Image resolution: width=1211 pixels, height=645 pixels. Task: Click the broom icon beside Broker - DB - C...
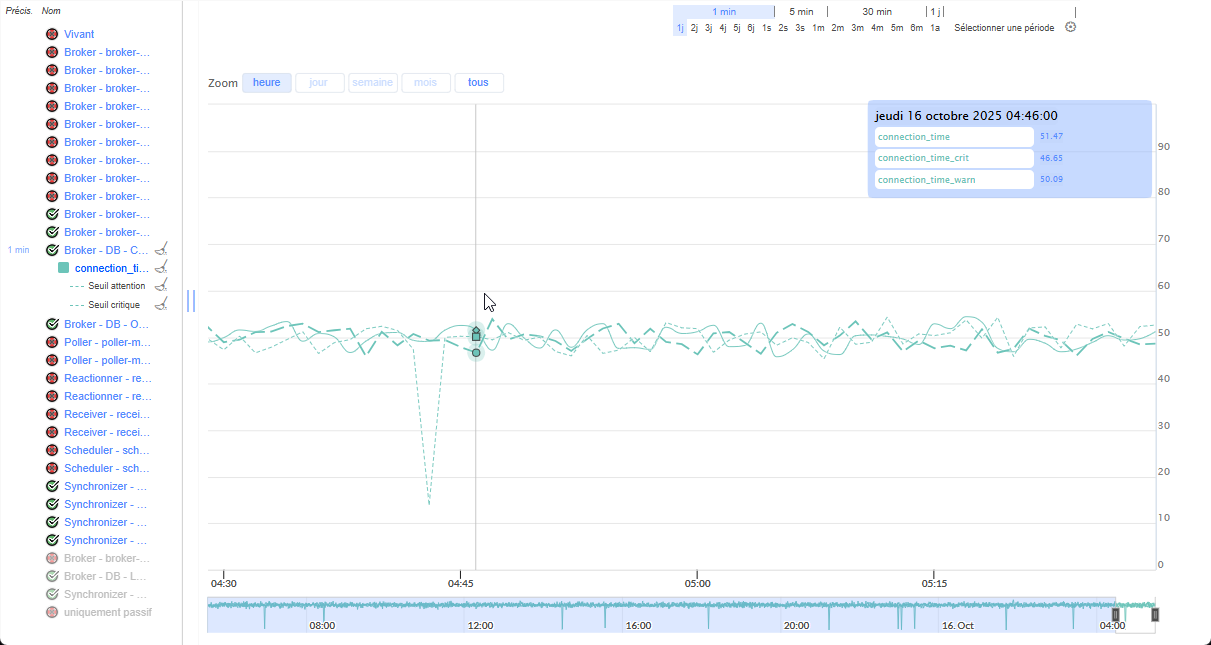tap(161, 250)
